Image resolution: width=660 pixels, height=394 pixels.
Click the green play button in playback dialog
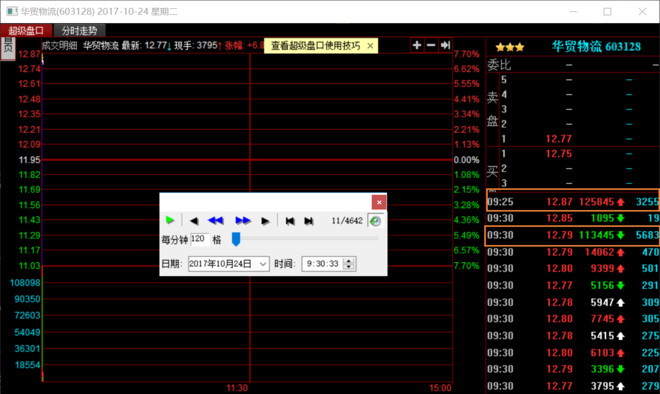170,220
